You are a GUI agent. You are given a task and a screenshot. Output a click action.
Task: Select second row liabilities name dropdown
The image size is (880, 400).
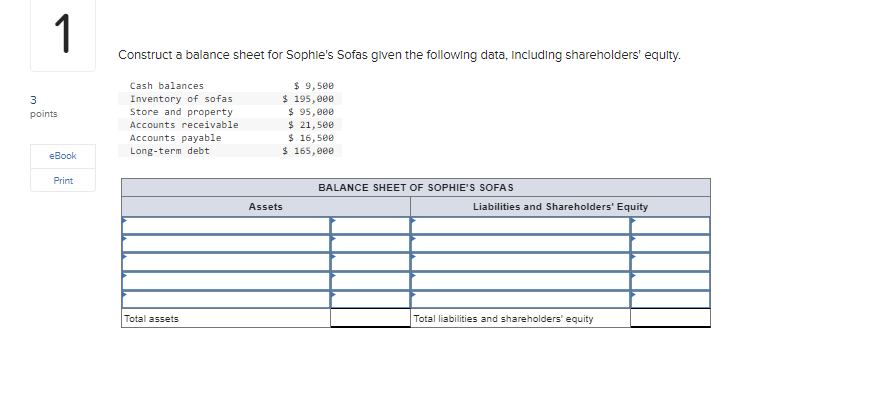(520, 244)
